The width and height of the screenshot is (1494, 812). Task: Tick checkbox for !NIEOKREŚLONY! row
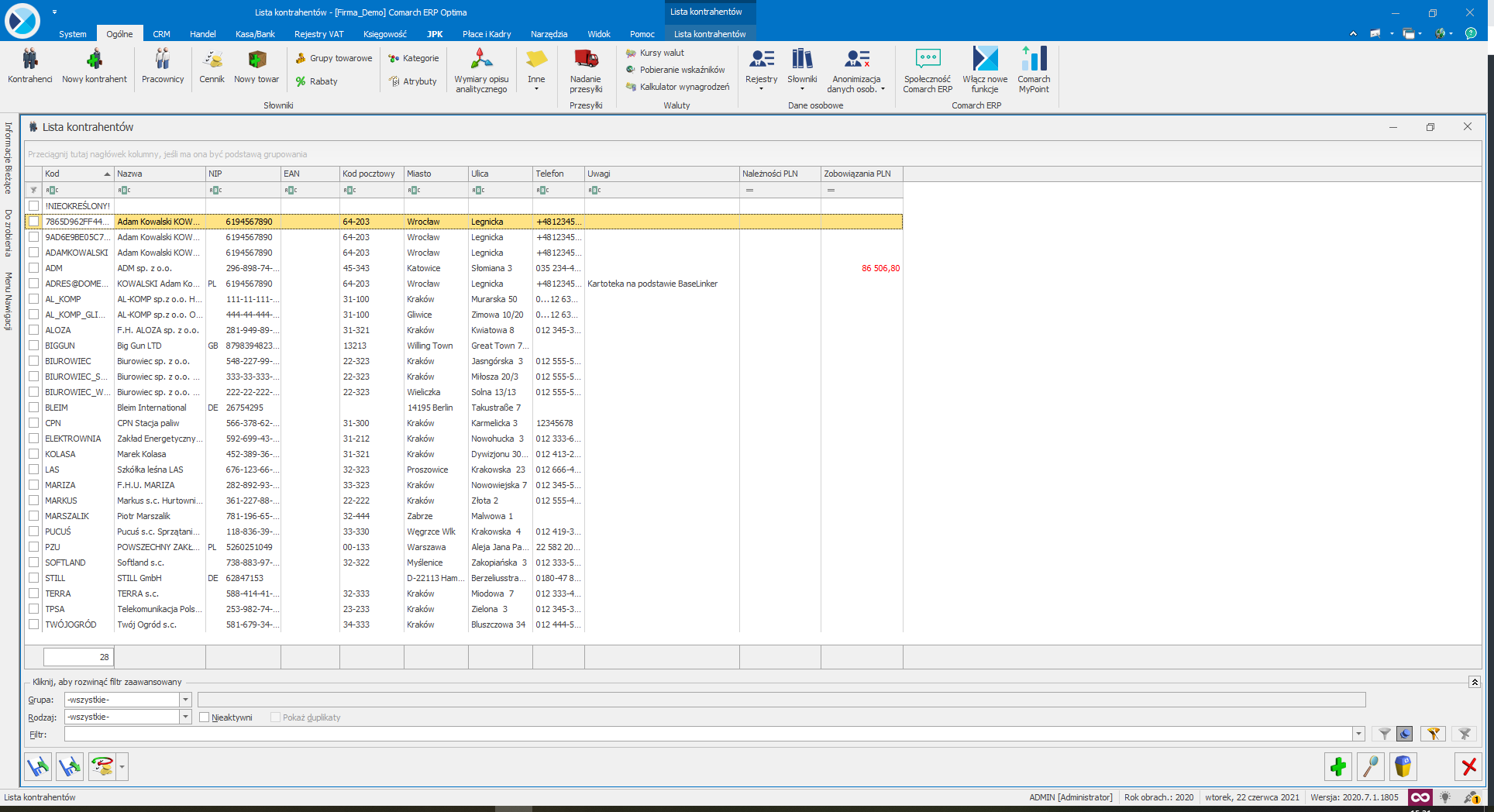point(34,206)
